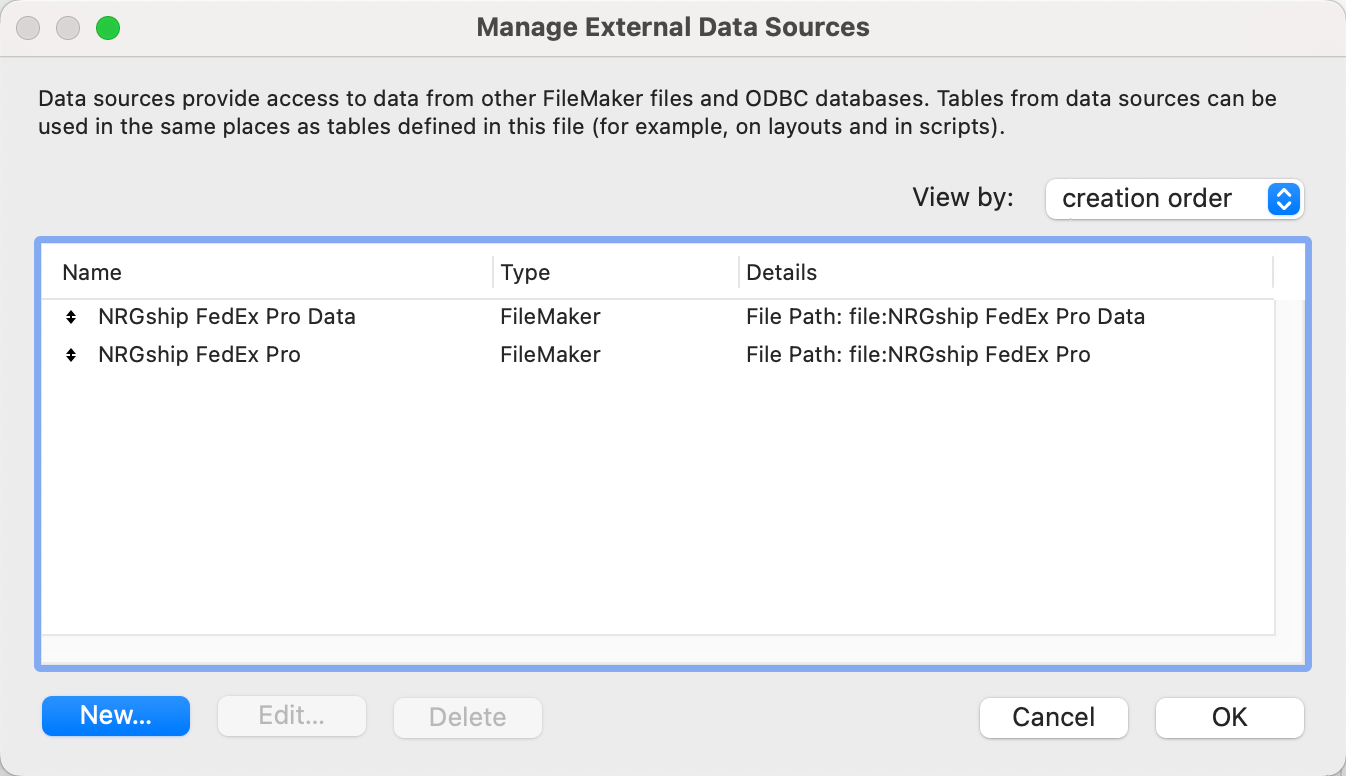This screenshot has height=776, width=1346.
Task: Click the Delete button
Action: point(468,716)
